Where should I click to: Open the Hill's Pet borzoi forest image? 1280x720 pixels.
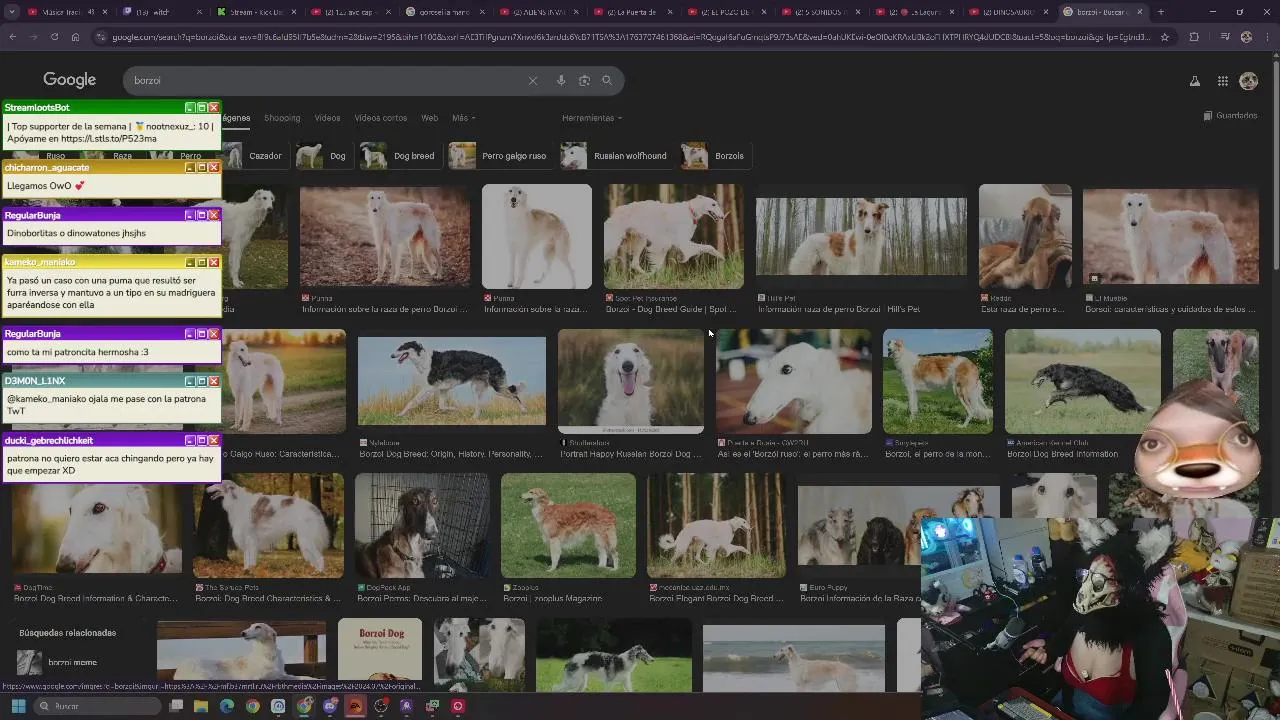tap(861, 236)
